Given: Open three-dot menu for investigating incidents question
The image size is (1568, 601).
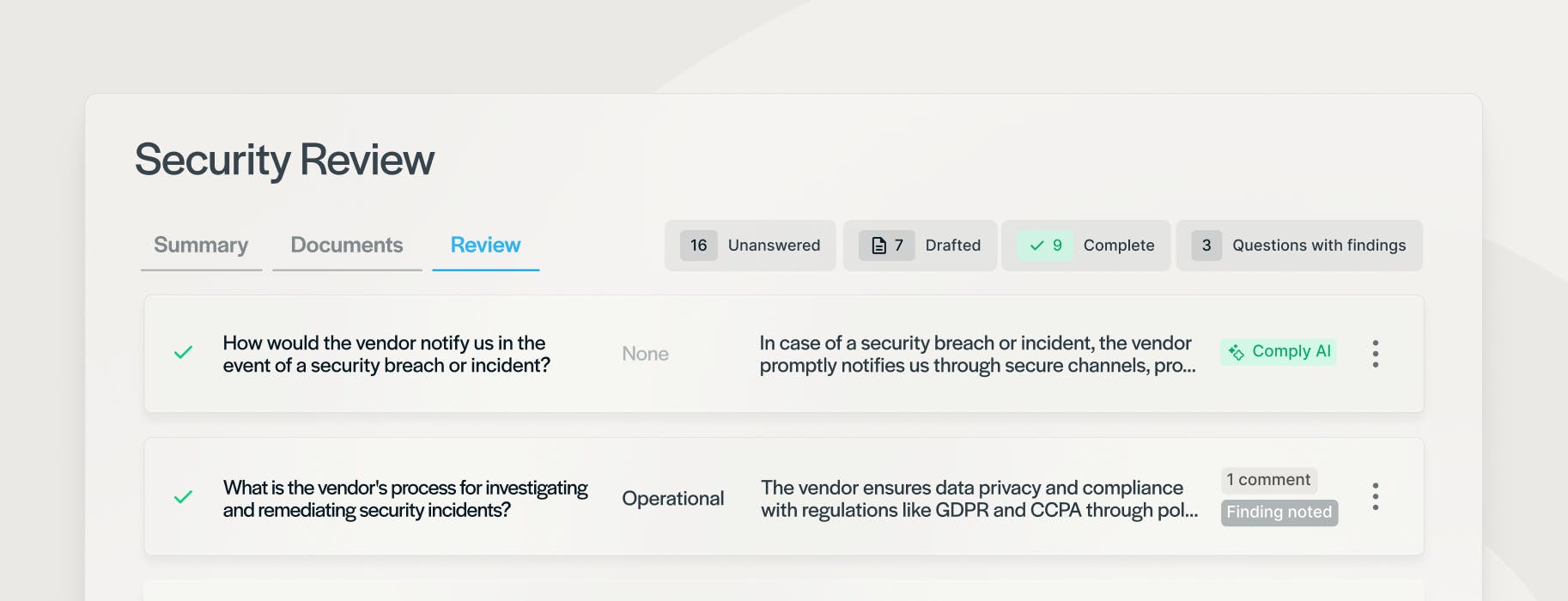Looking at the screenshot, I should coord(1375,496).
